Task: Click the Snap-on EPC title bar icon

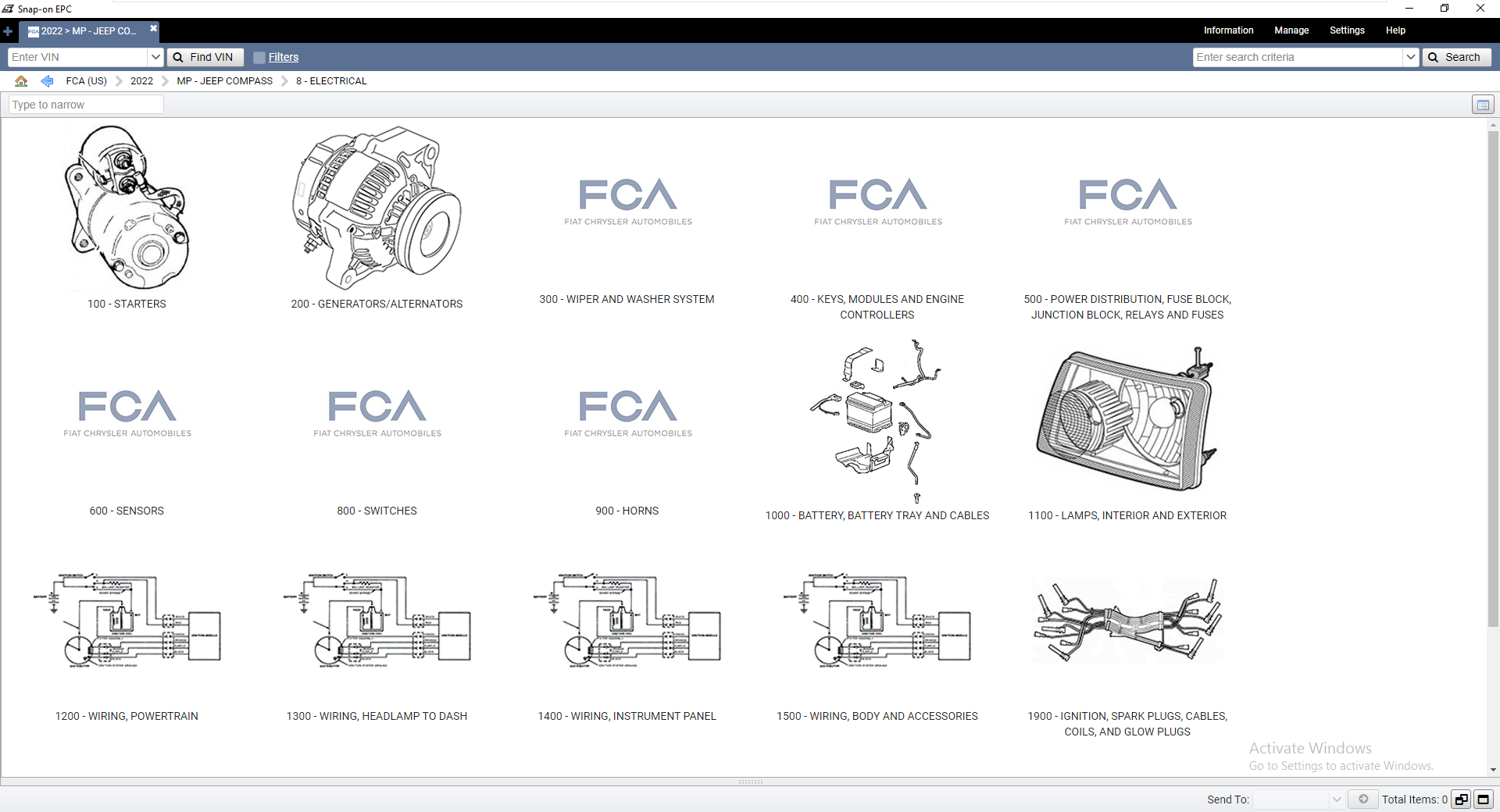Action: (8, 9)
